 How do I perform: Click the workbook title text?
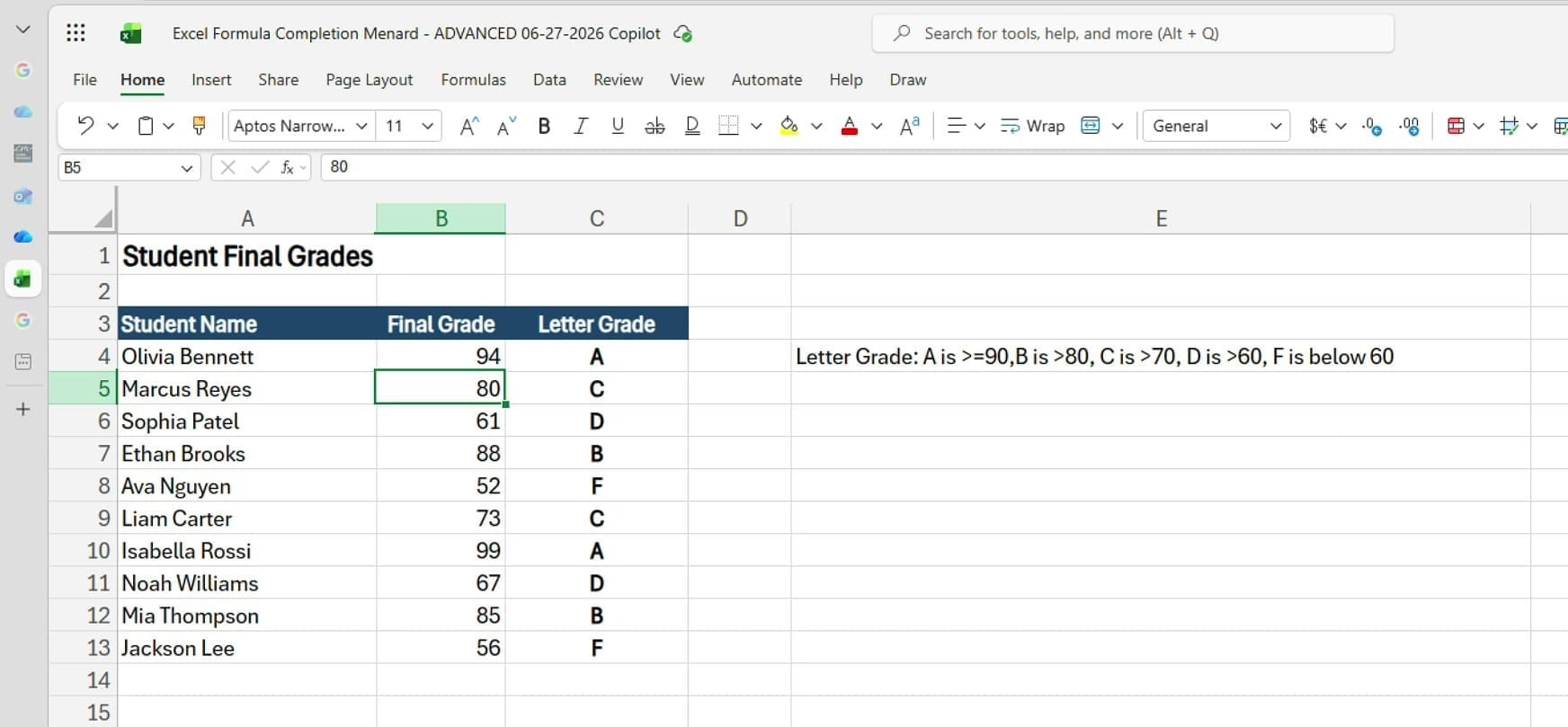416,33
